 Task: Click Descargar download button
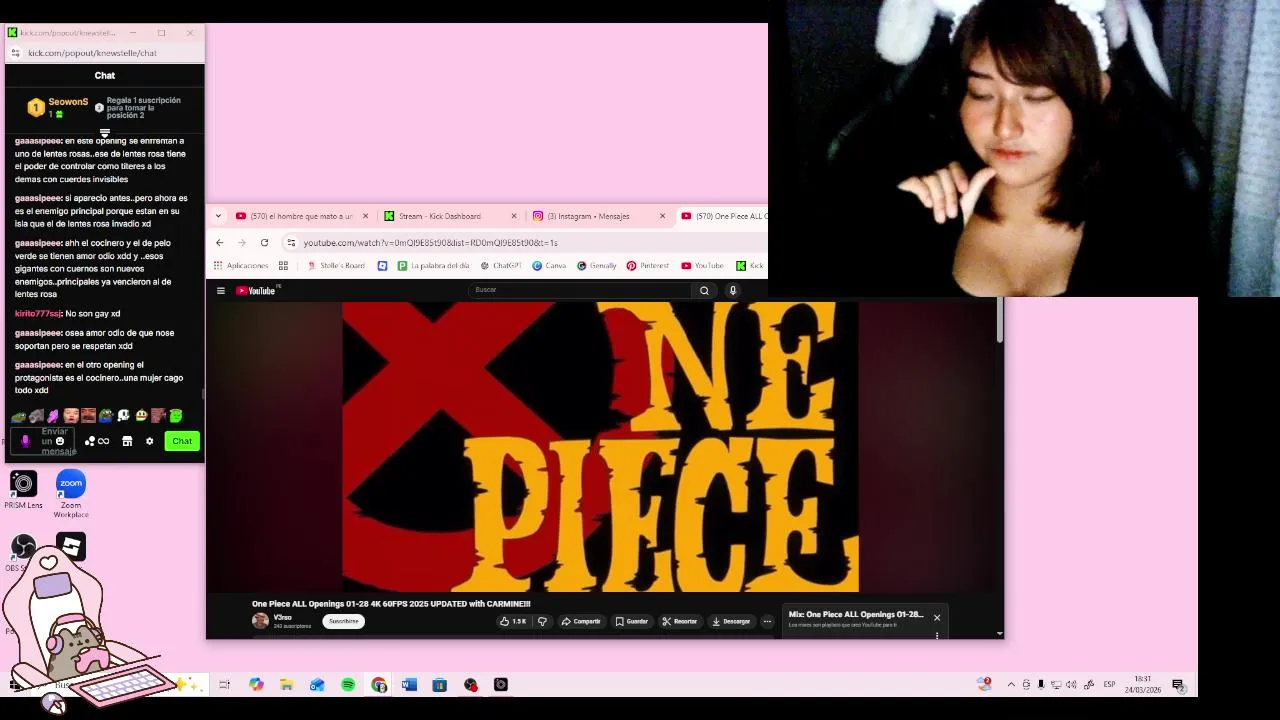(731, 621)
